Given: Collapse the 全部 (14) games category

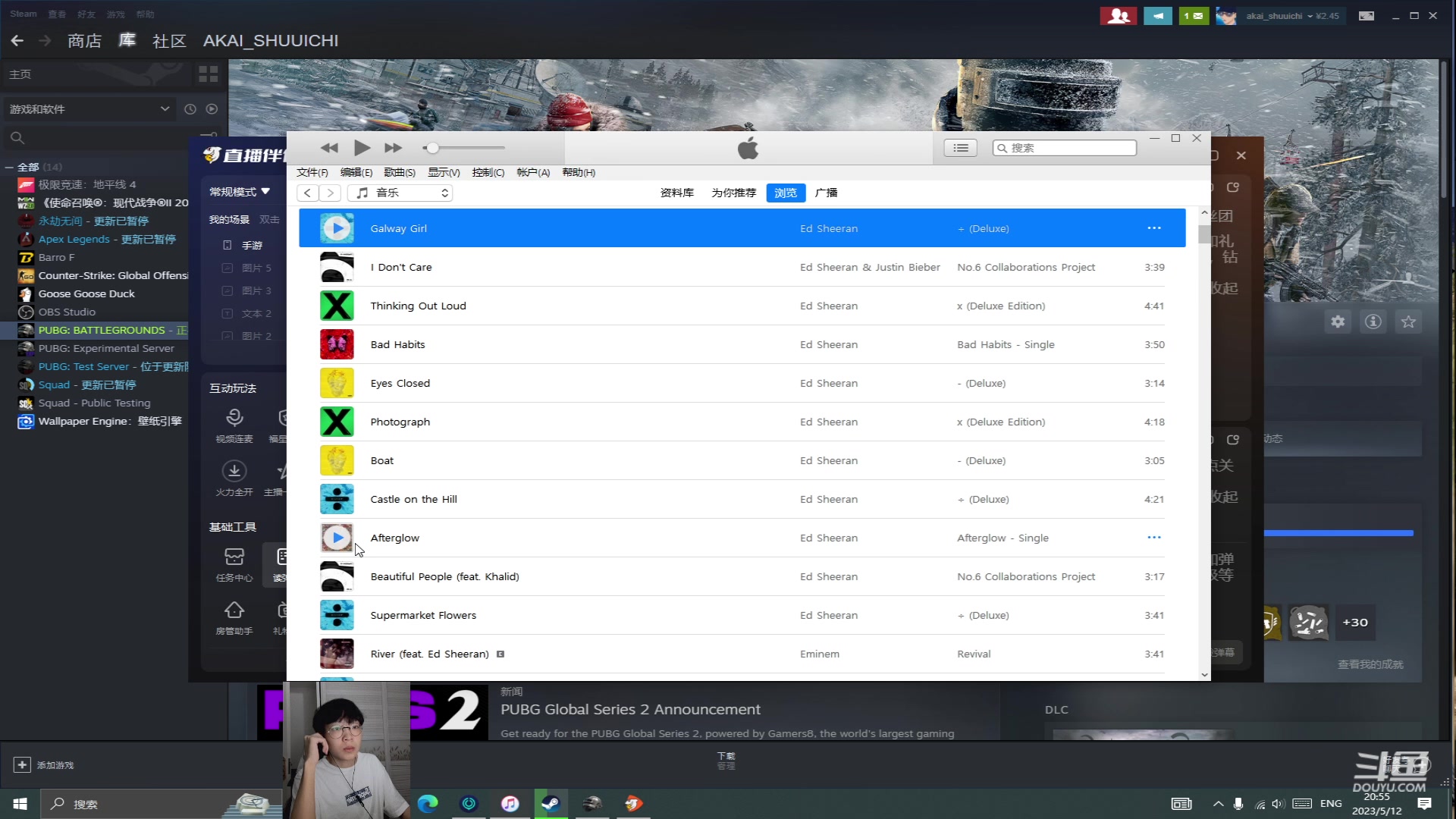Looking at the screenshot, I should coord(9,167).
